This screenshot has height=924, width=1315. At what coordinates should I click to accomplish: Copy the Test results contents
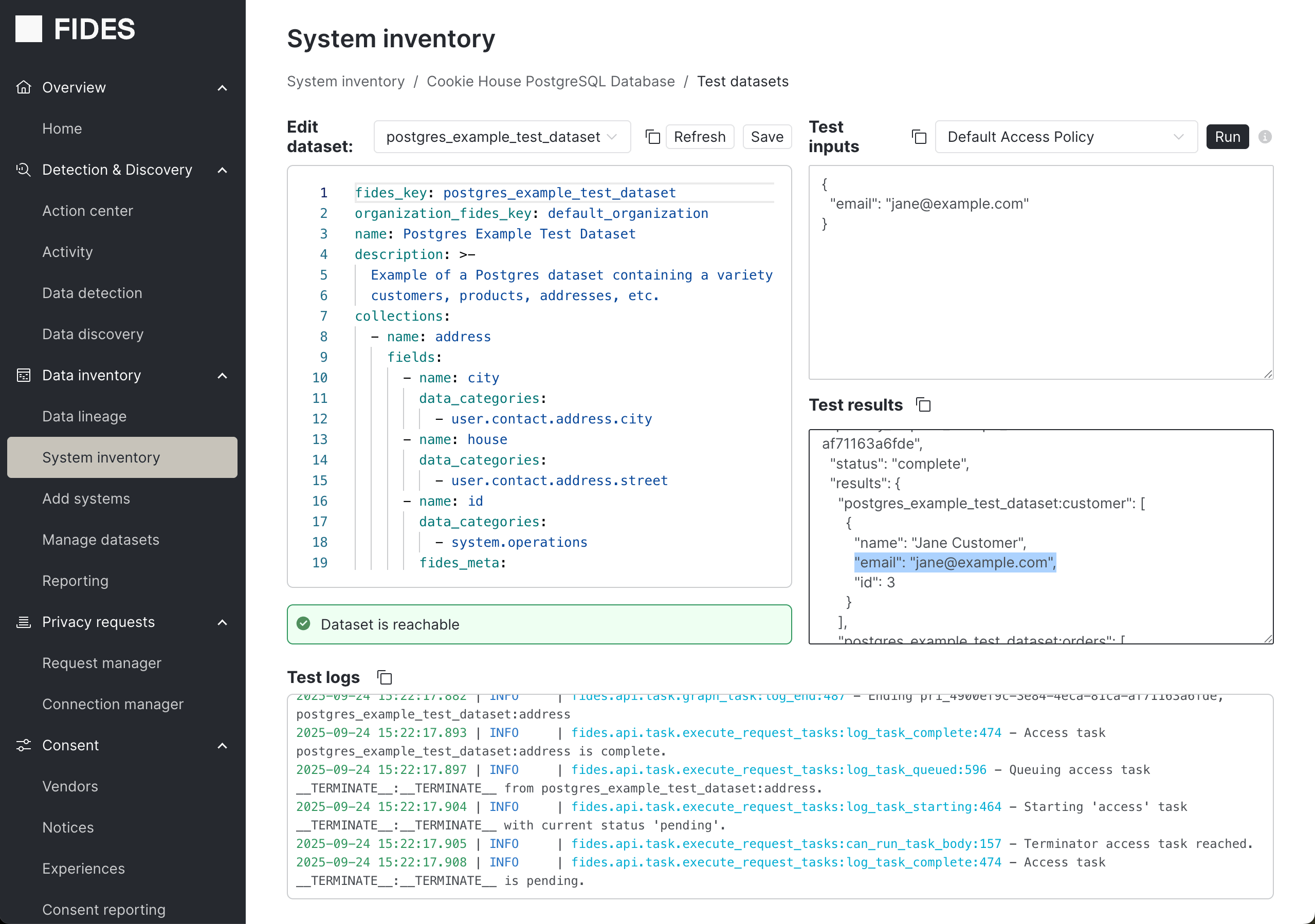click(923, 405)
